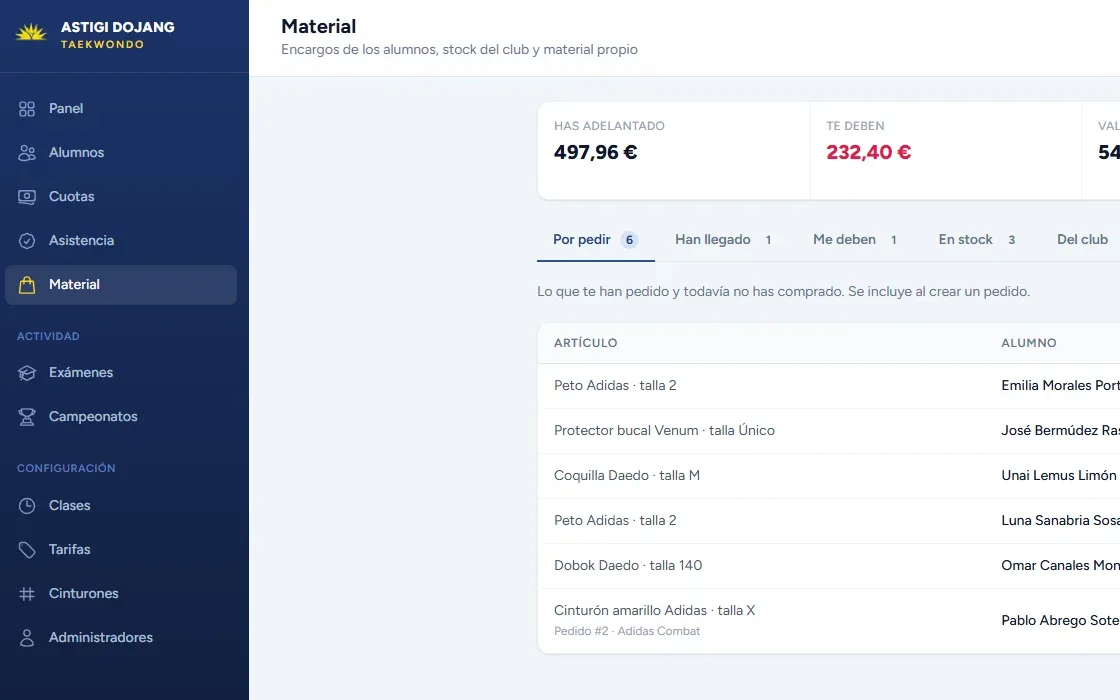Click the Clases clock icon
Screen dimensions: 1120x700
click(x=26, y=506)
